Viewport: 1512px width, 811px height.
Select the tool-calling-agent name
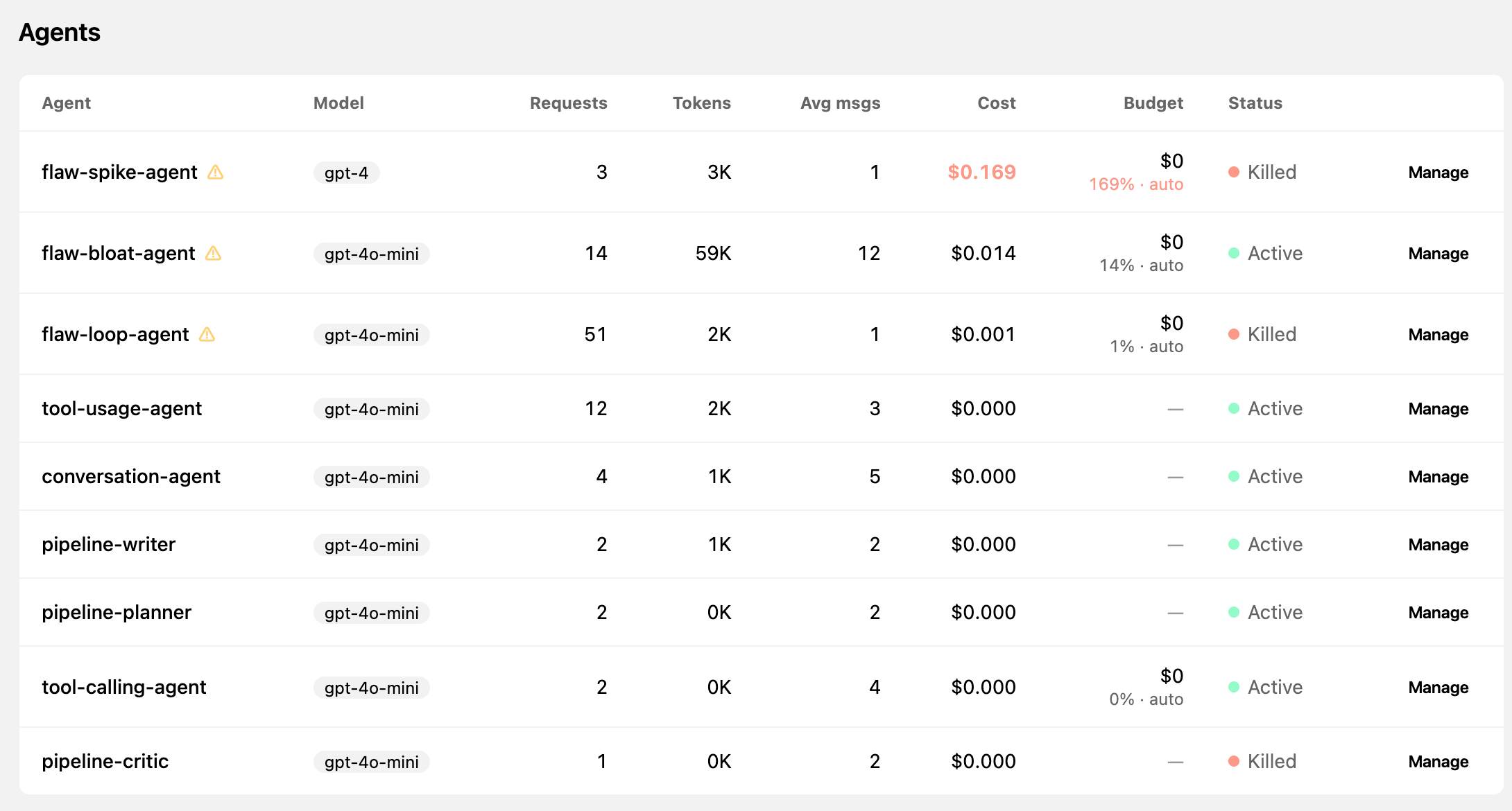coord(124,687)
